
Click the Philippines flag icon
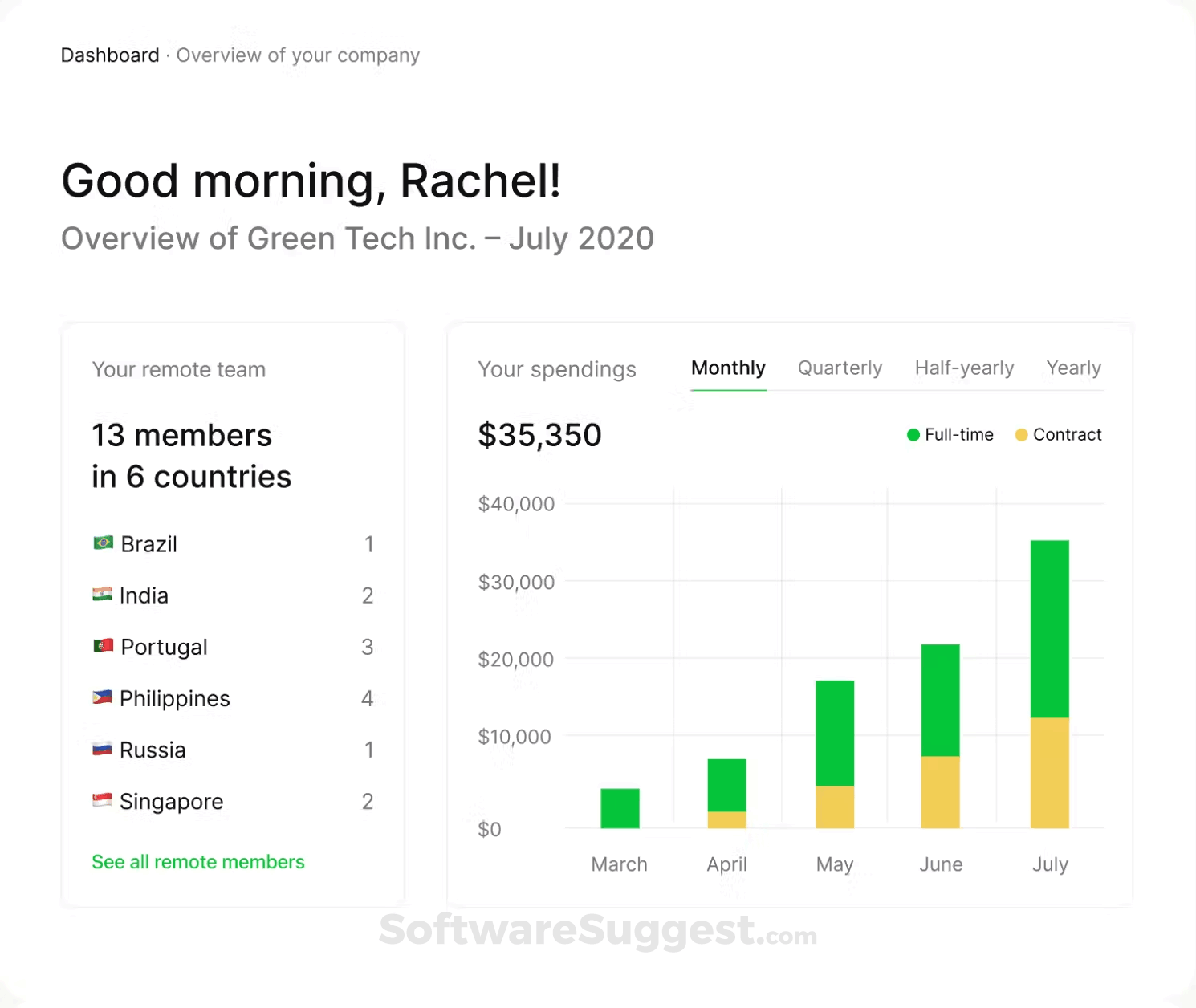coord(104,697)
